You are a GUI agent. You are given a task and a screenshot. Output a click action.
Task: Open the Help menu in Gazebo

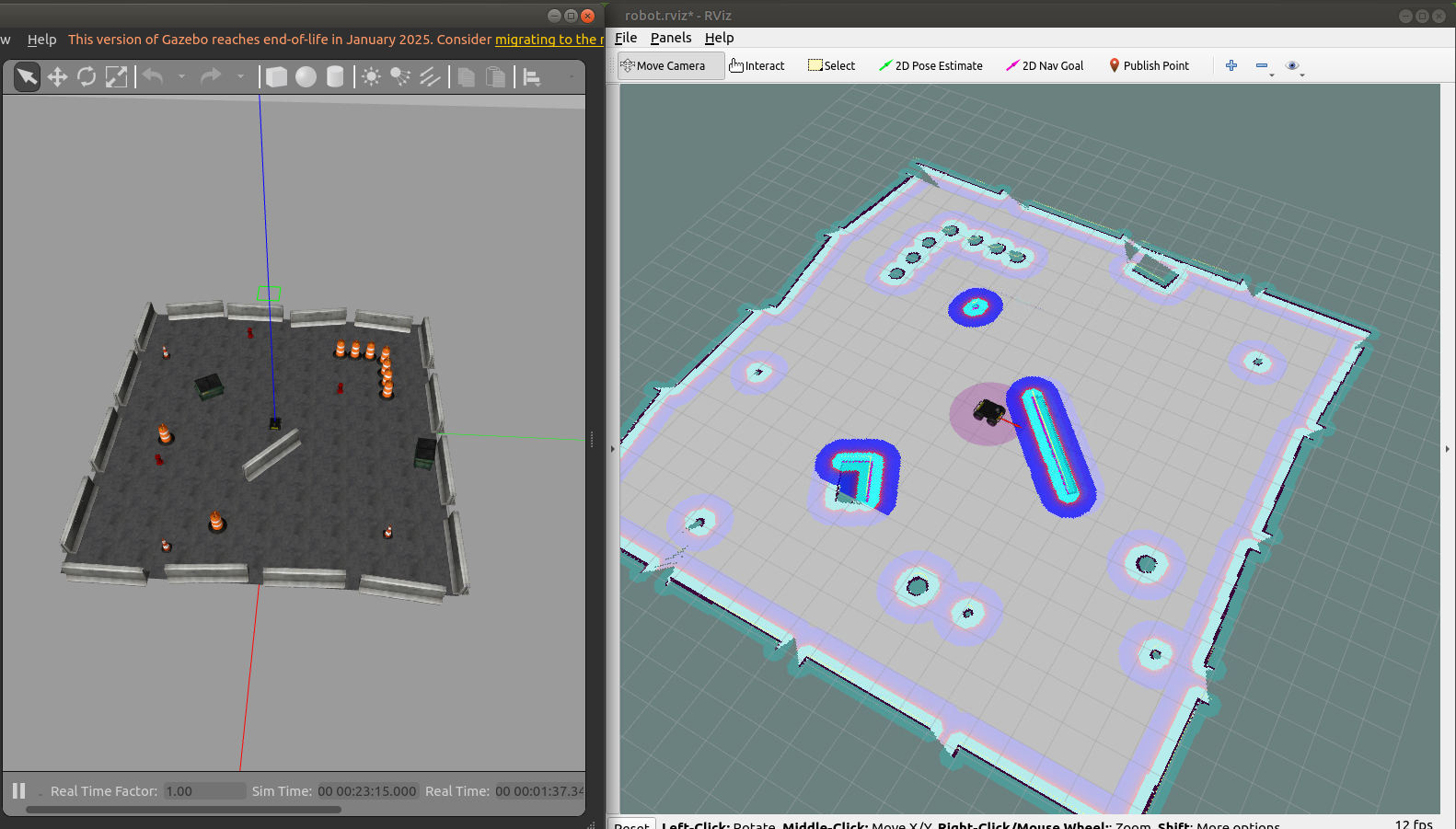[41, 40]
